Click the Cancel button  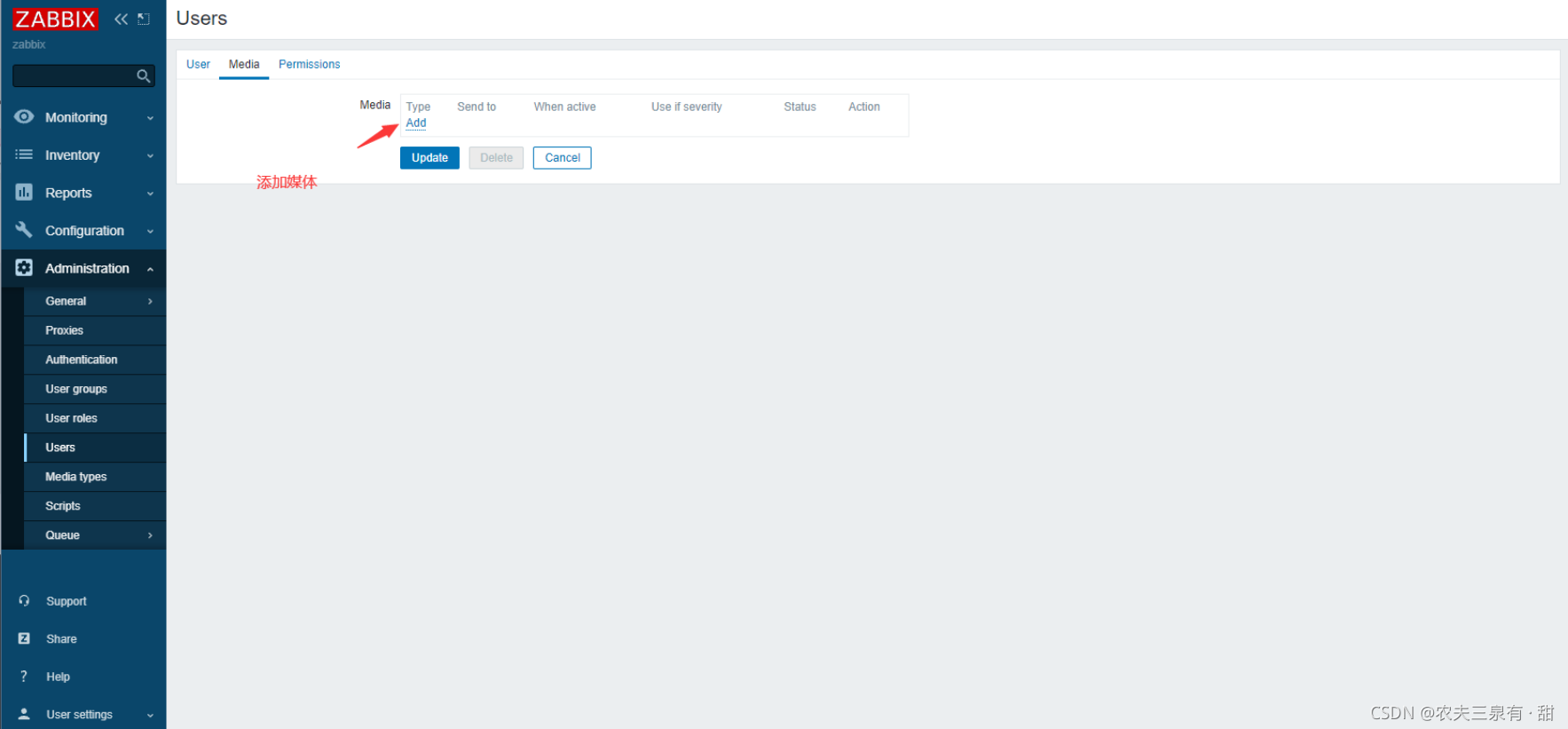[x=563, y=157]
